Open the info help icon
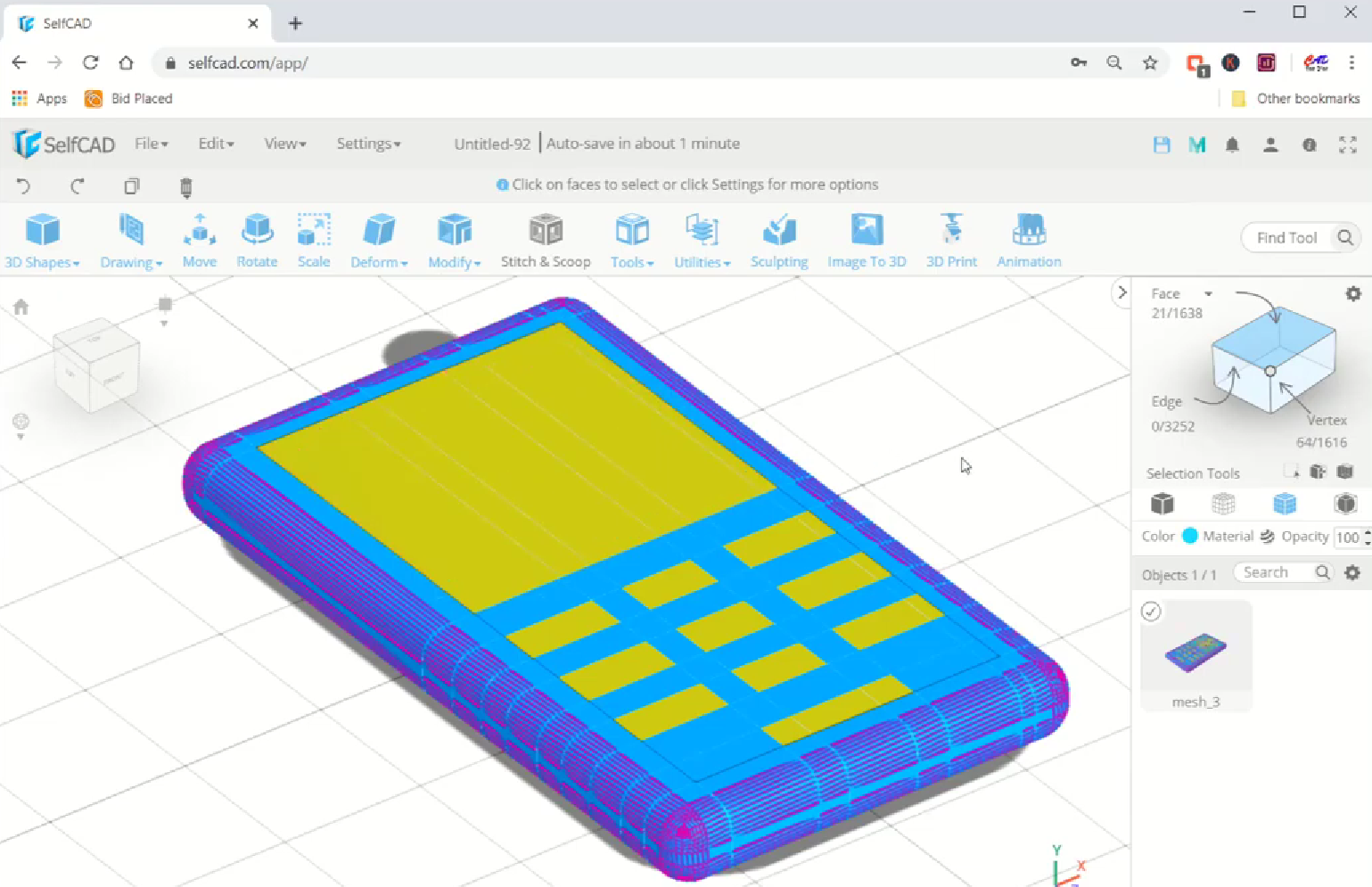Image resolution: width=1372 pixels, height=887 pixels. 1310,144
